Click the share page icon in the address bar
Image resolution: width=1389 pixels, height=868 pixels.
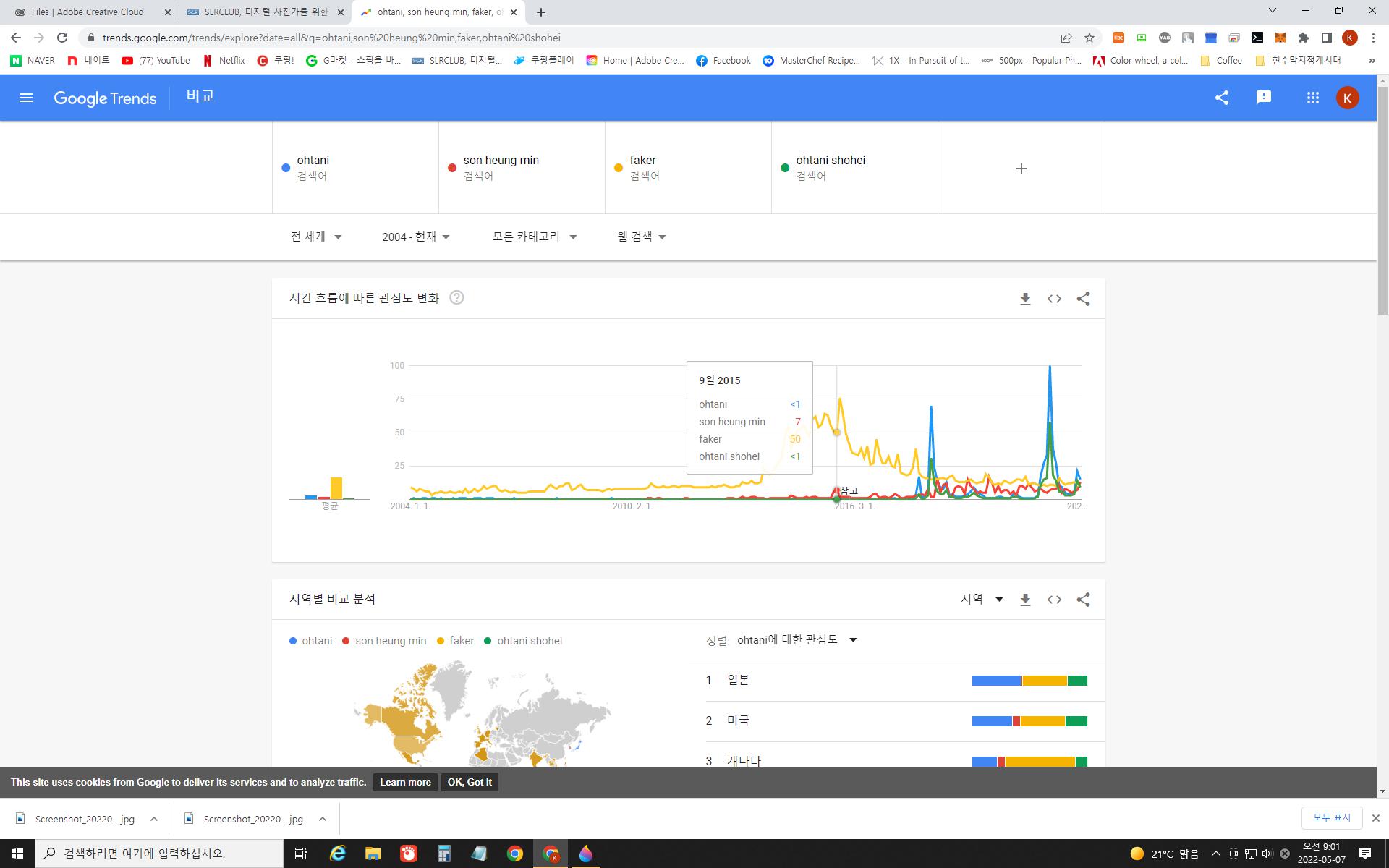[x=1066, y=38]
